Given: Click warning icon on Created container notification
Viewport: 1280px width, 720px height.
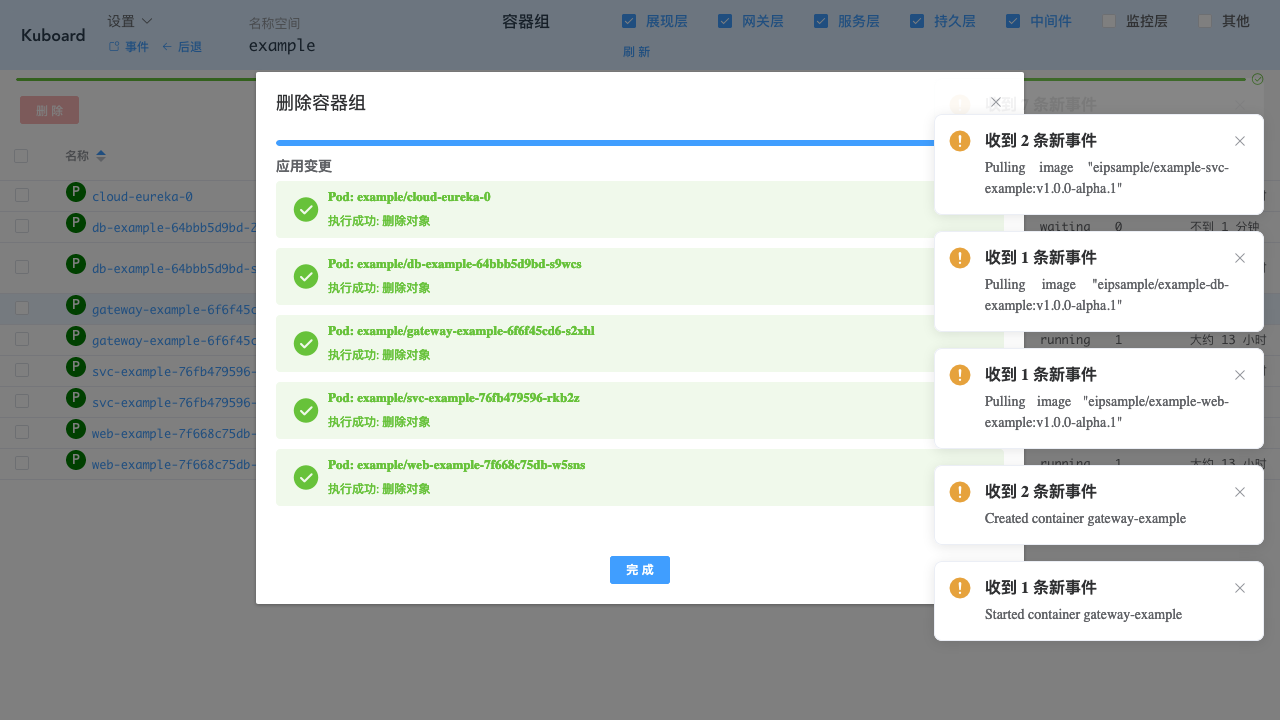Looking at the screenshot, I should point(960,492).
